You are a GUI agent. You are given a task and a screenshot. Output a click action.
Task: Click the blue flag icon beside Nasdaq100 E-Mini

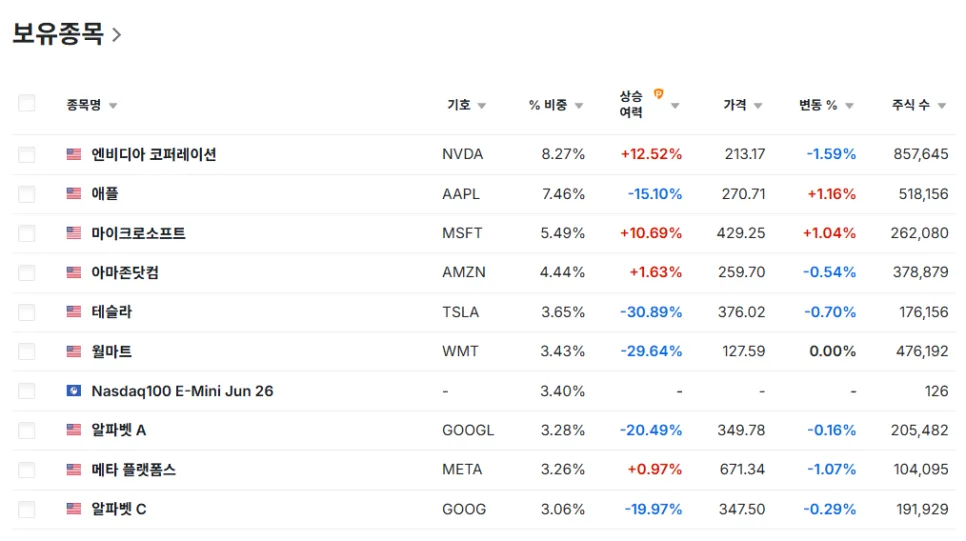74,391
